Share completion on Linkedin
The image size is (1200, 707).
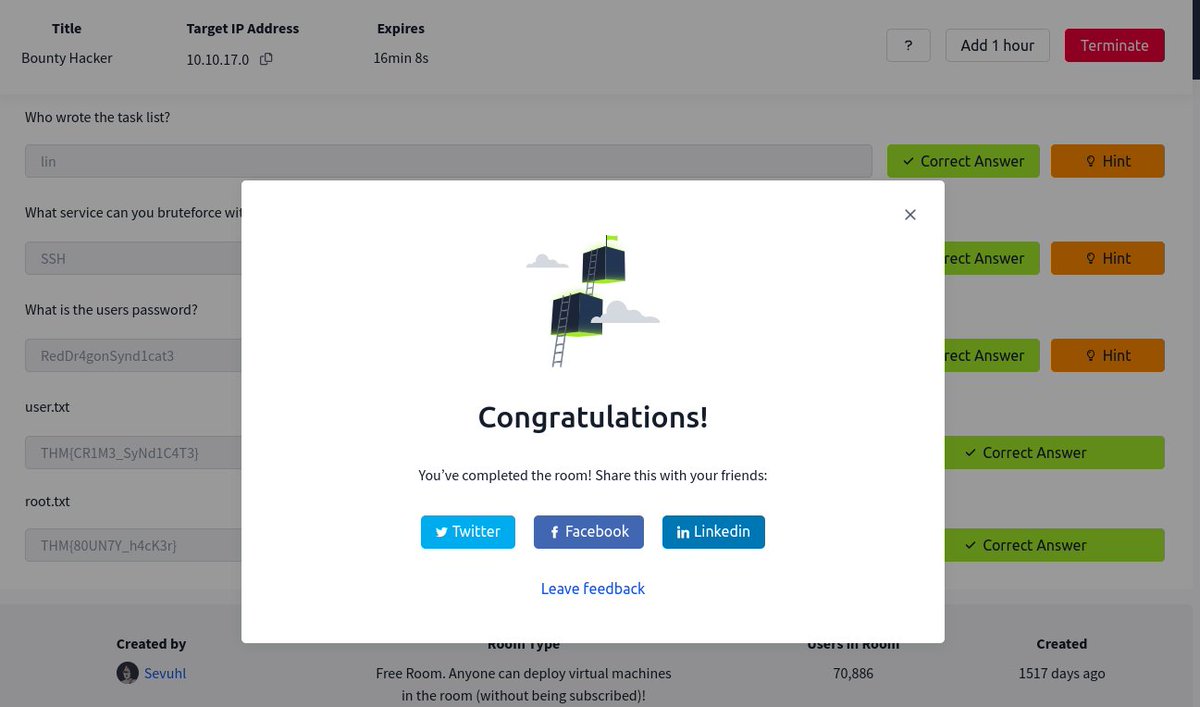coord(713,532)
